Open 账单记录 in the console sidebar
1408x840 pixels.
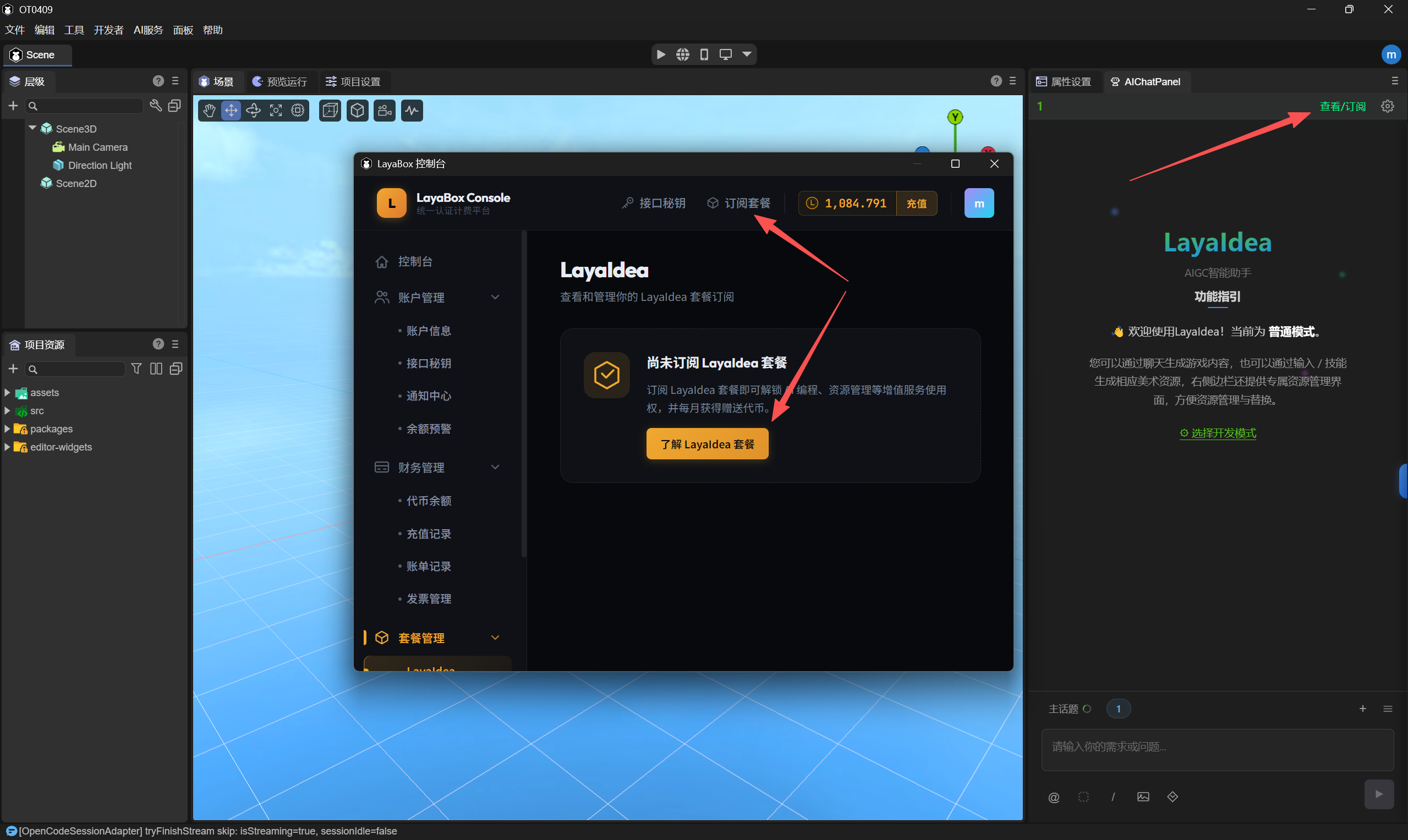[x=429, y=566]
